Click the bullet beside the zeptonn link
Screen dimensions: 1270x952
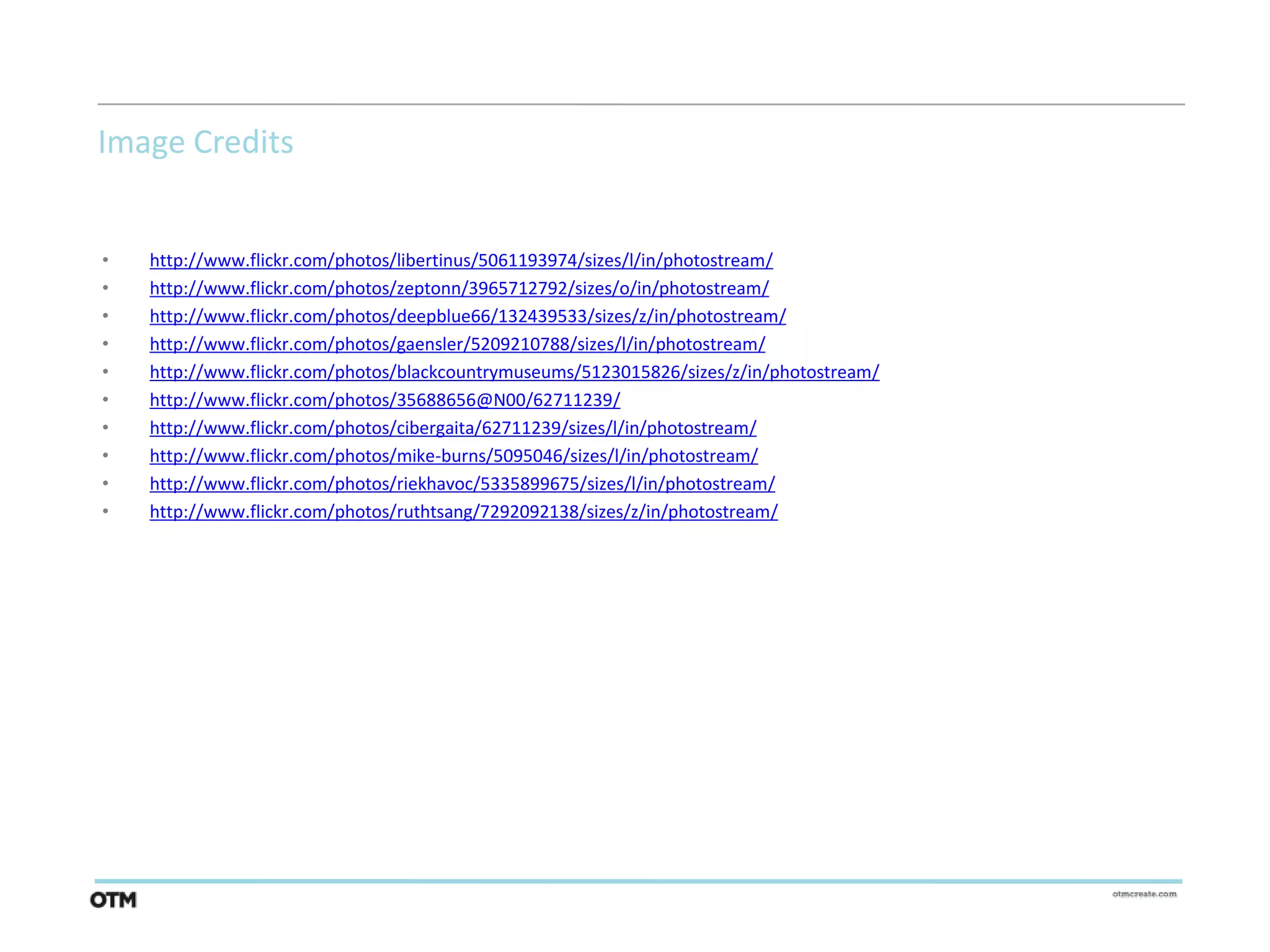tap(105, 288)
